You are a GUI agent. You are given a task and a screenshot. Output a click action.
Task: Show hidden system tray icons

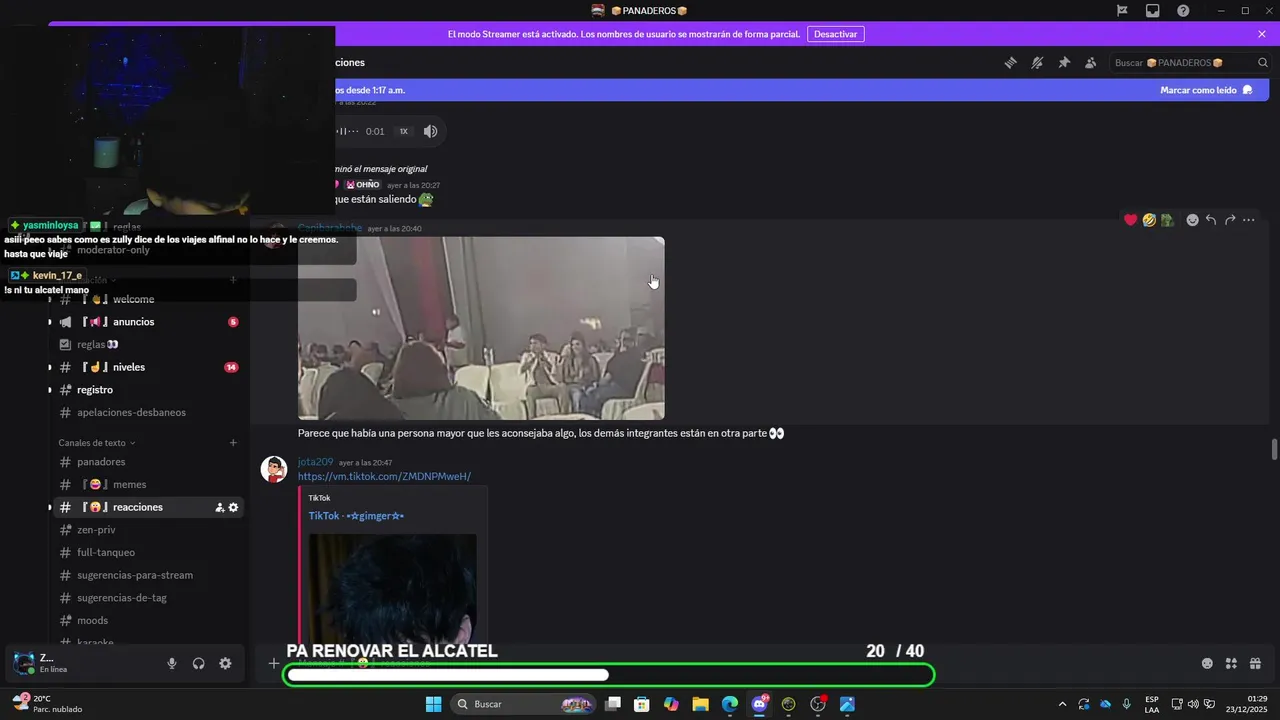[x=1062, y=704]
